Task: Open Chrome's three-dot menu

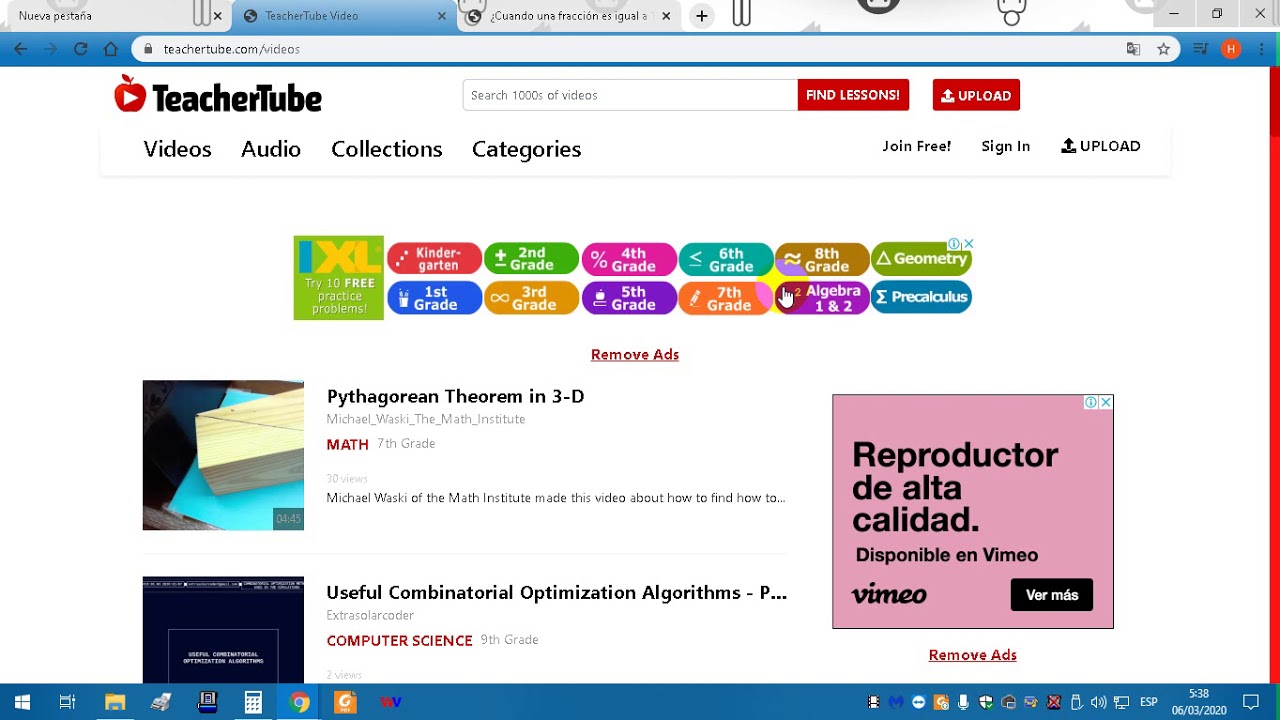Action: pyautogui.click(x=1260, y=49)
